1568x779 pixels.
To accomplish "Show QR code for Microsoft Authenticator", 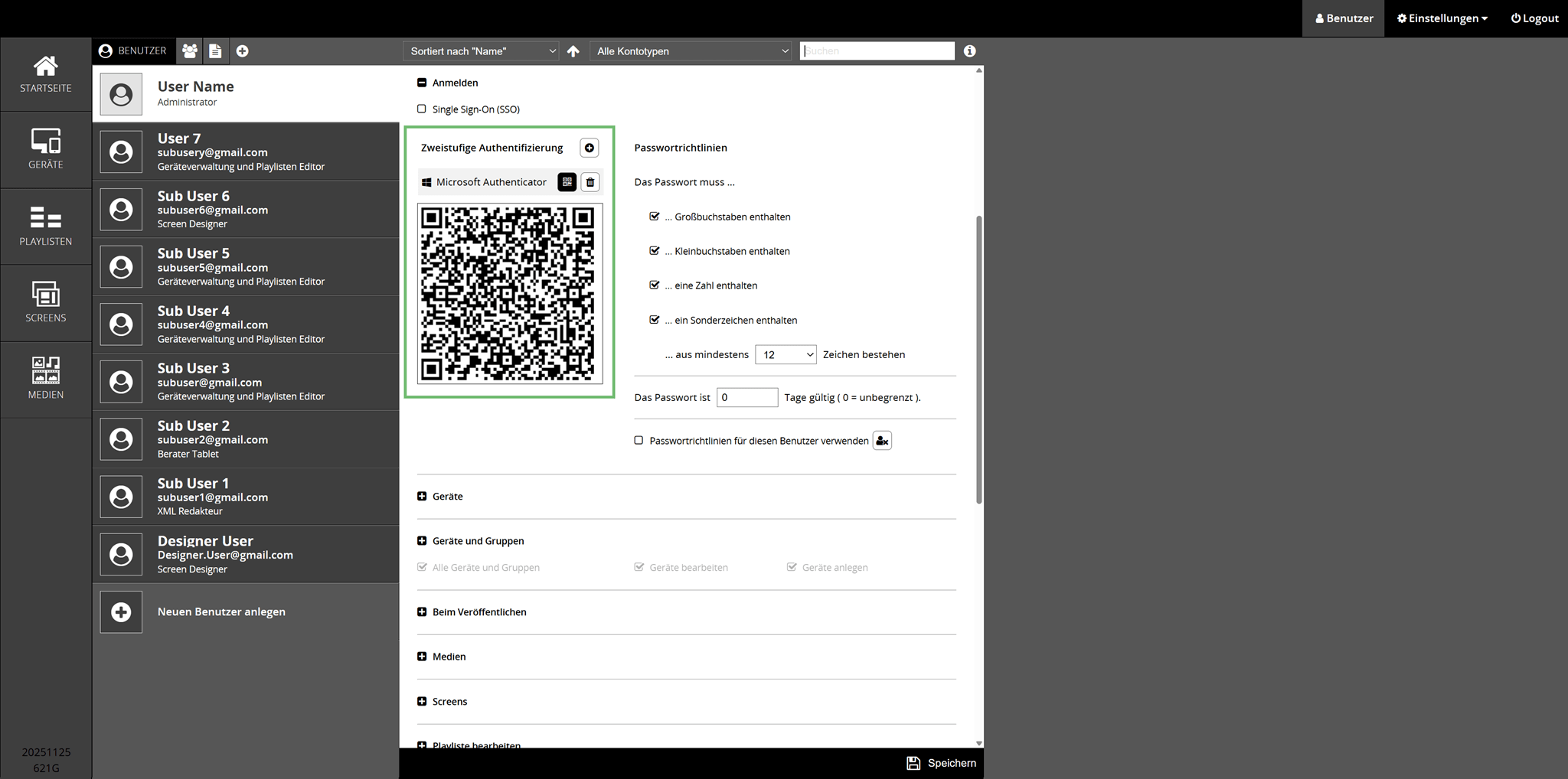I will 567,182.
